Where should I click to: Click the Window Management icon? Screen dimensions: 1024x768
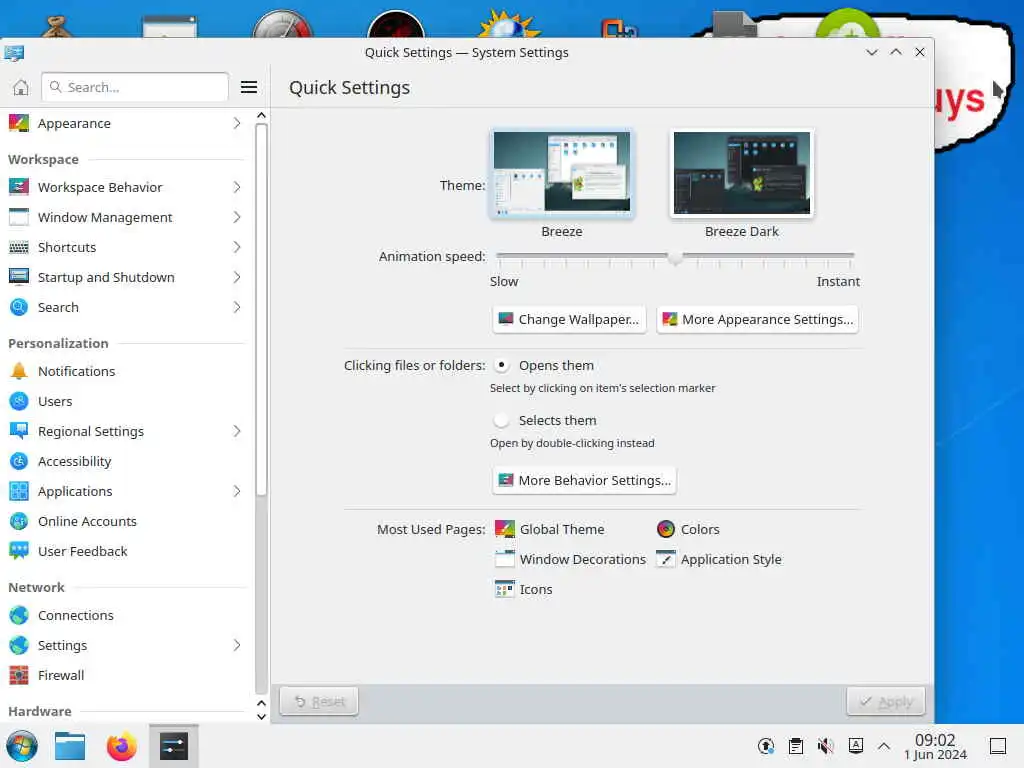(19, 217)
